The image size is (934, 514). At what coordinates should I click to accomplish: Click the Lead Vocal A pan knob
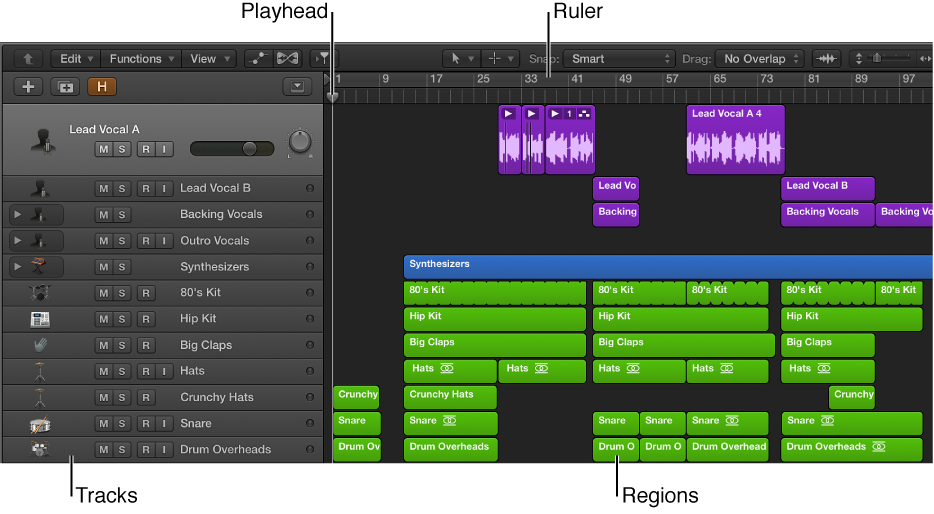click(x=300, y=142)
